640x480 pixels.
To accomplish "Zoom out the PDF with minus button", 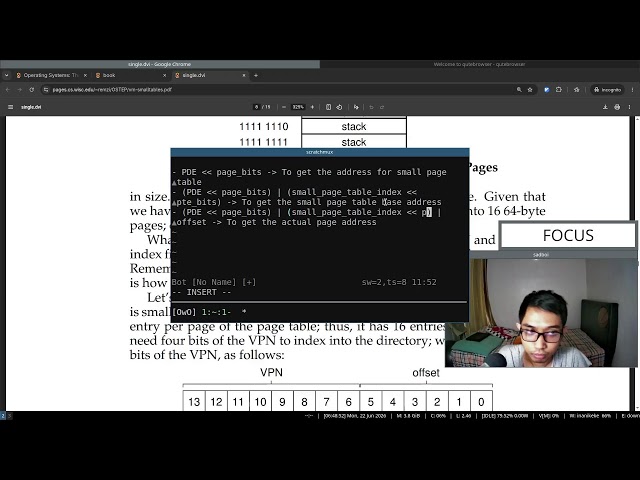I will coord(284,107).
